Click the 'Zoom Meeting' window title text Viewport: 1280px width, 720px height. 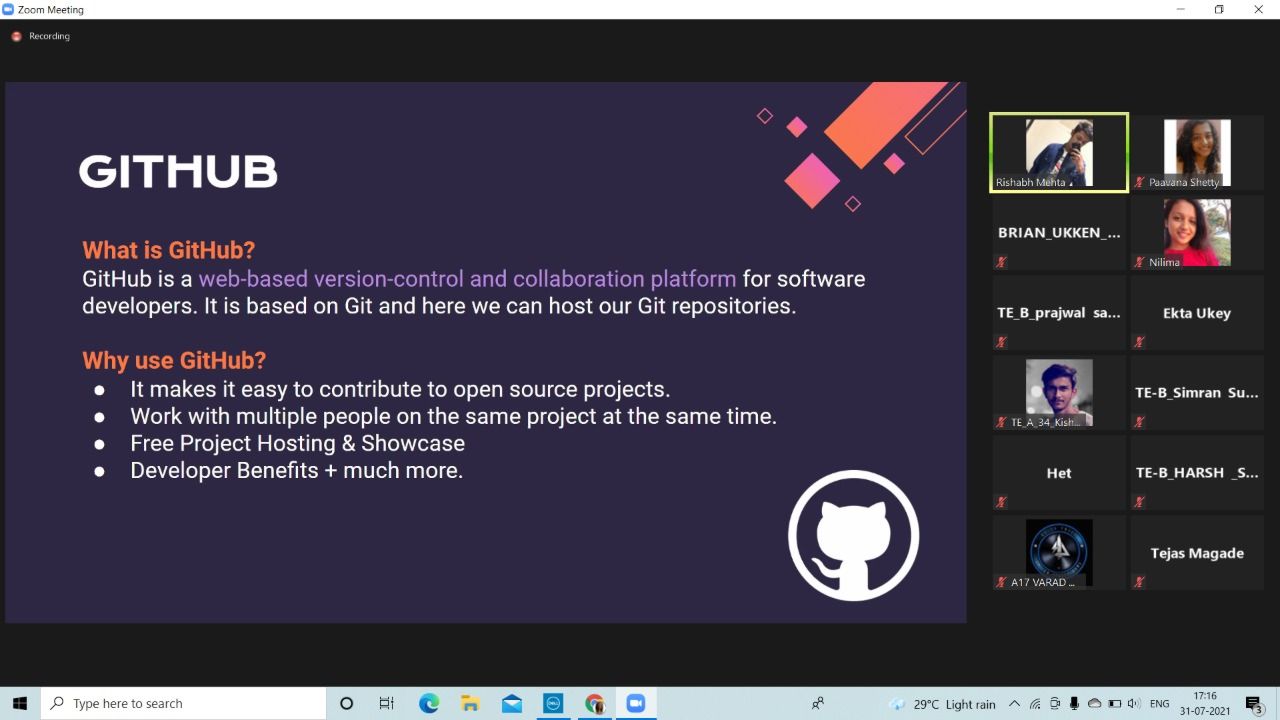[x=51, y=9]
